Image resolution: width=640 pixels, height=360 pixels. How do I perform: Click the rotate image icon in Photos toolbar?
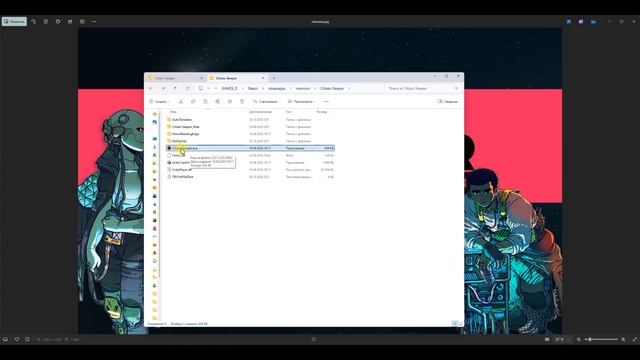33,21
